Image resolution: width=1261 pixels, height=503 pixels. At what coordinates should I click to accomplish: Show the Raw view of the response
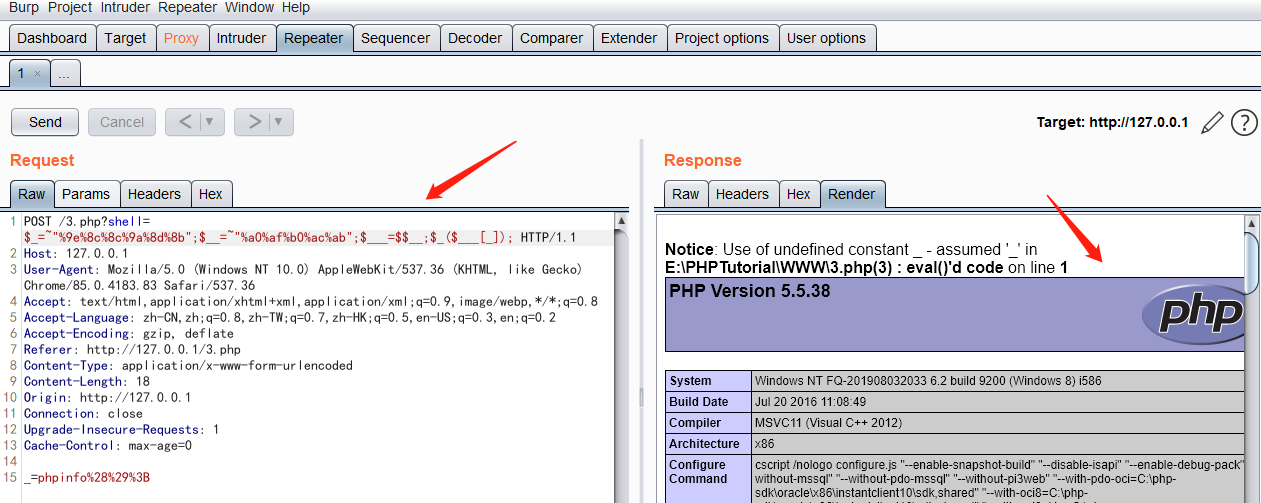[686, 194]
